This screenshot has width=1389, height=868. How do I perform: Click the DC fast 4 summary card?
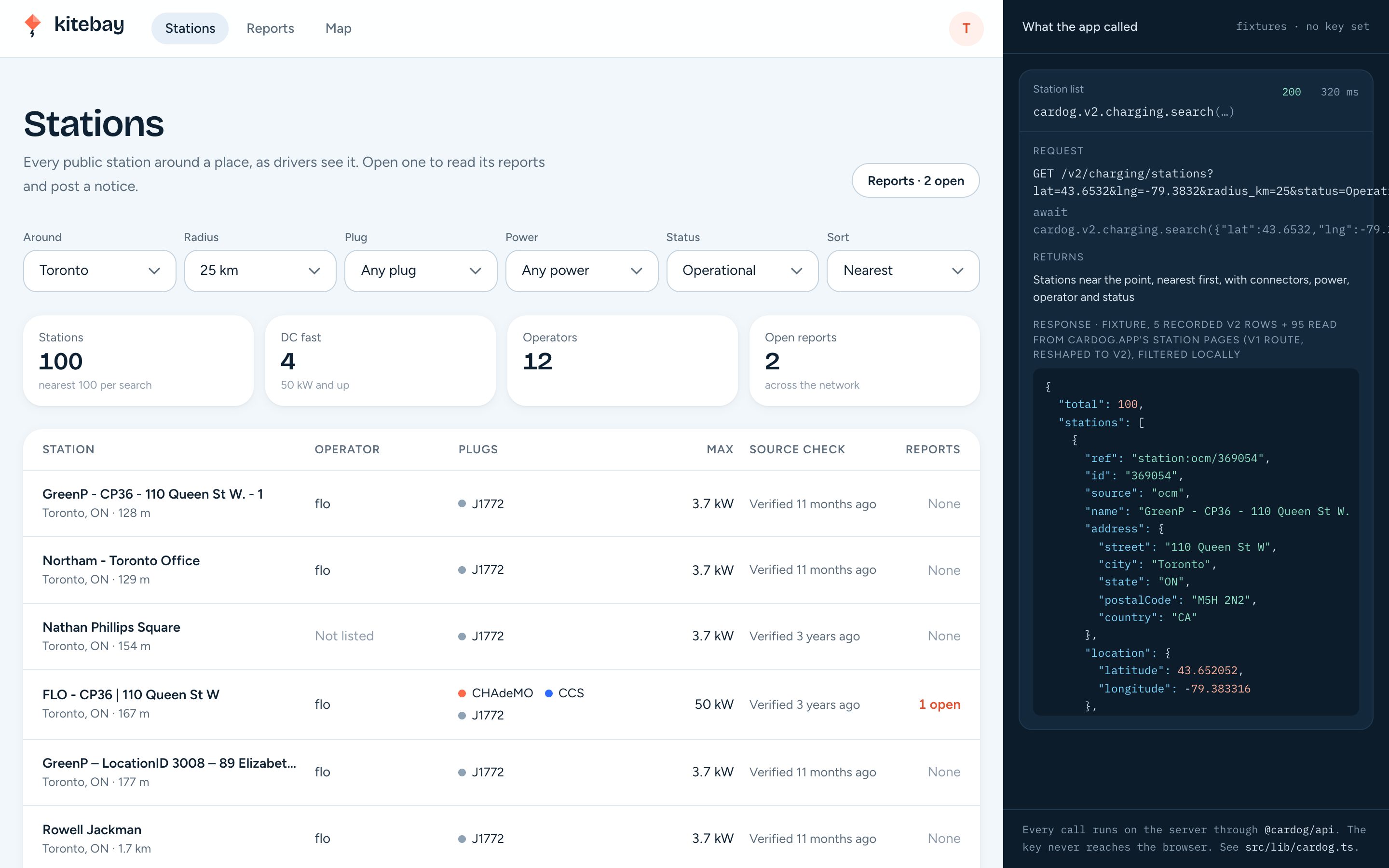(x=380, y=361)
